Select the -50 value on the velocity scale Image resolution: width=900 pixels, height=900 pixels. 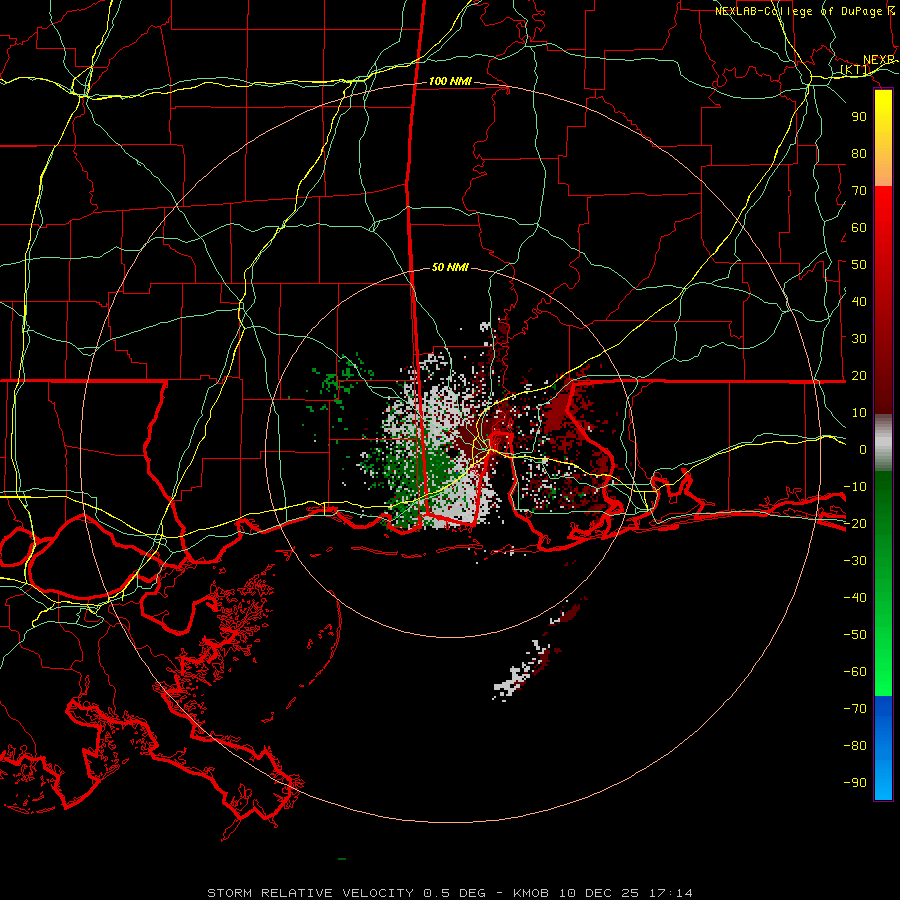click(855, 635)
